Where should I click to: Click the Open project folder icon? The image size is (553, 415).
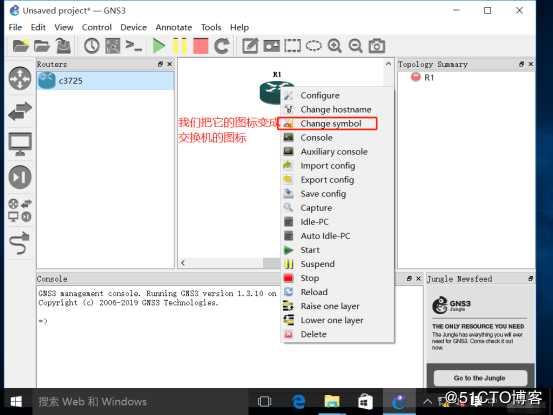coord(42,46)
